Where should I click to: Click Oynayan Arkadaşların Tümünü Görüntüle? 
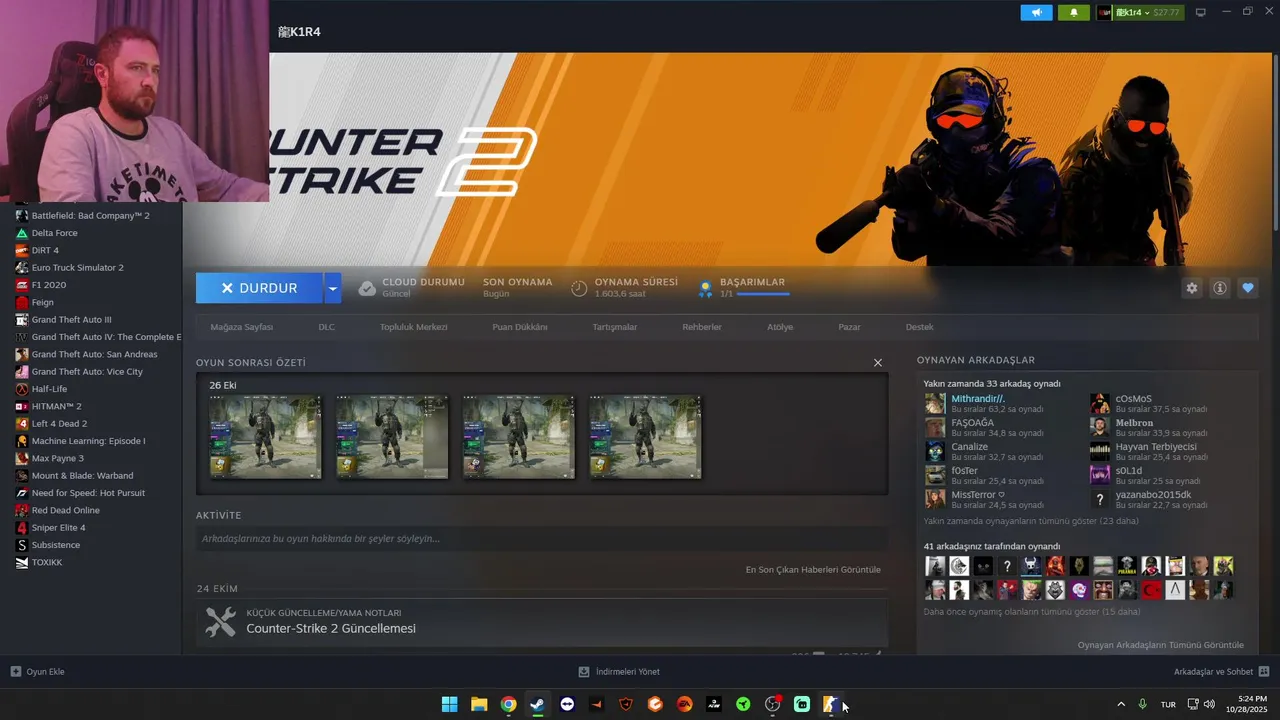point(1160,645)
